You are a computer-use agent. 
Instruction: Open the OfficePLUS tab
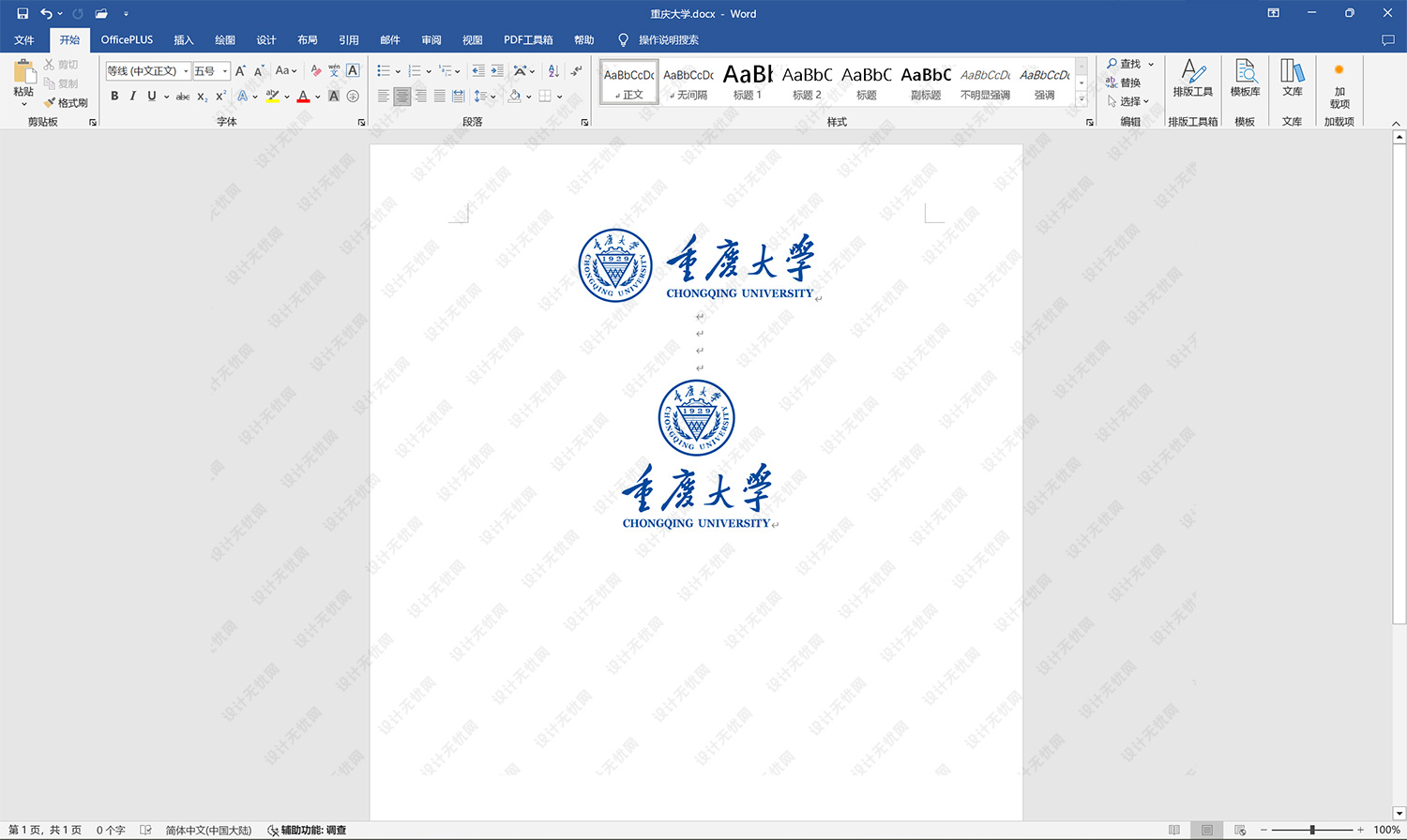tap(127, 39)
